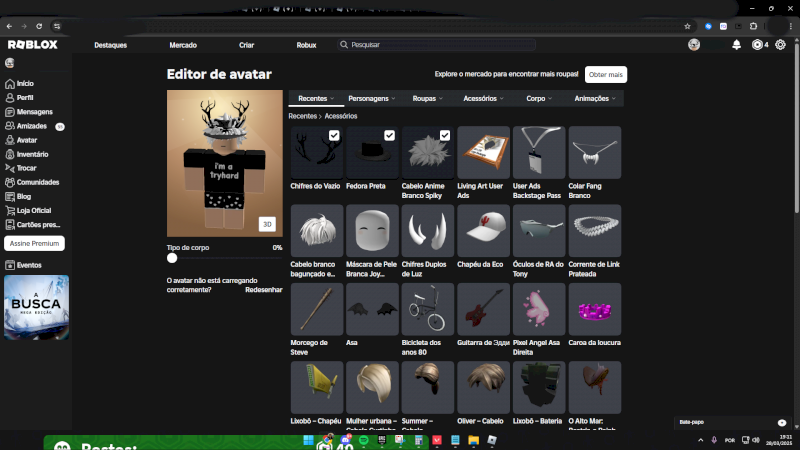Open Cartões pres... in the sidebar
The image size is (800, 450).
pyautogui.click(x=33, y=224)
